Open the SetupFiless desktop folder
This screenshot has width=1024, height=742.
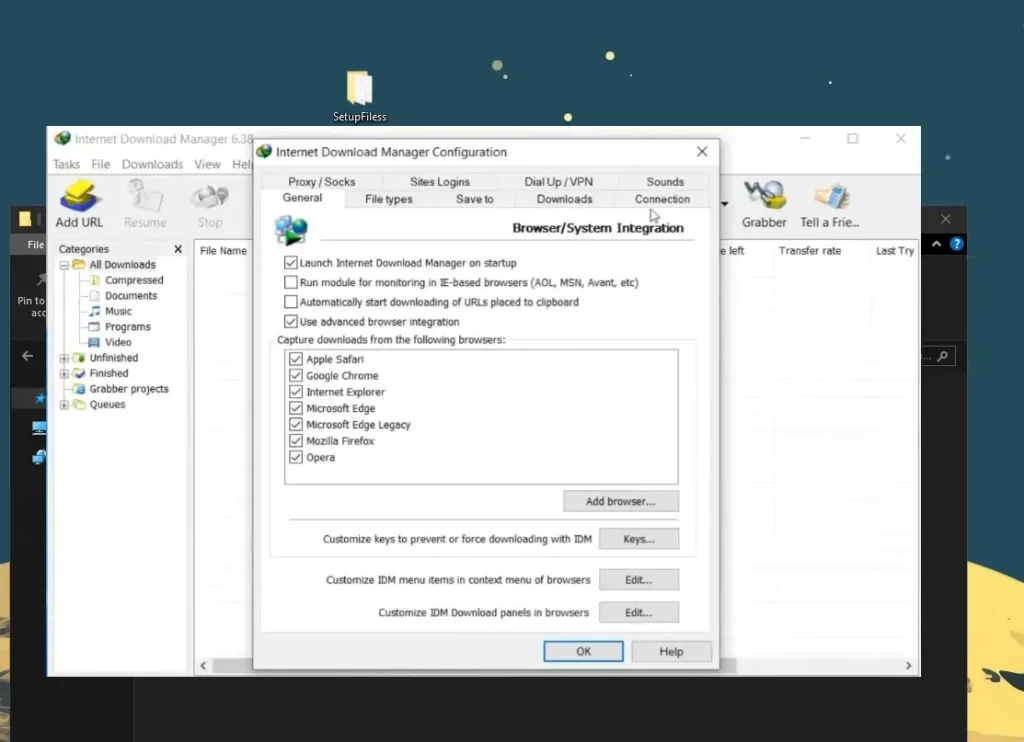[359, 96]
